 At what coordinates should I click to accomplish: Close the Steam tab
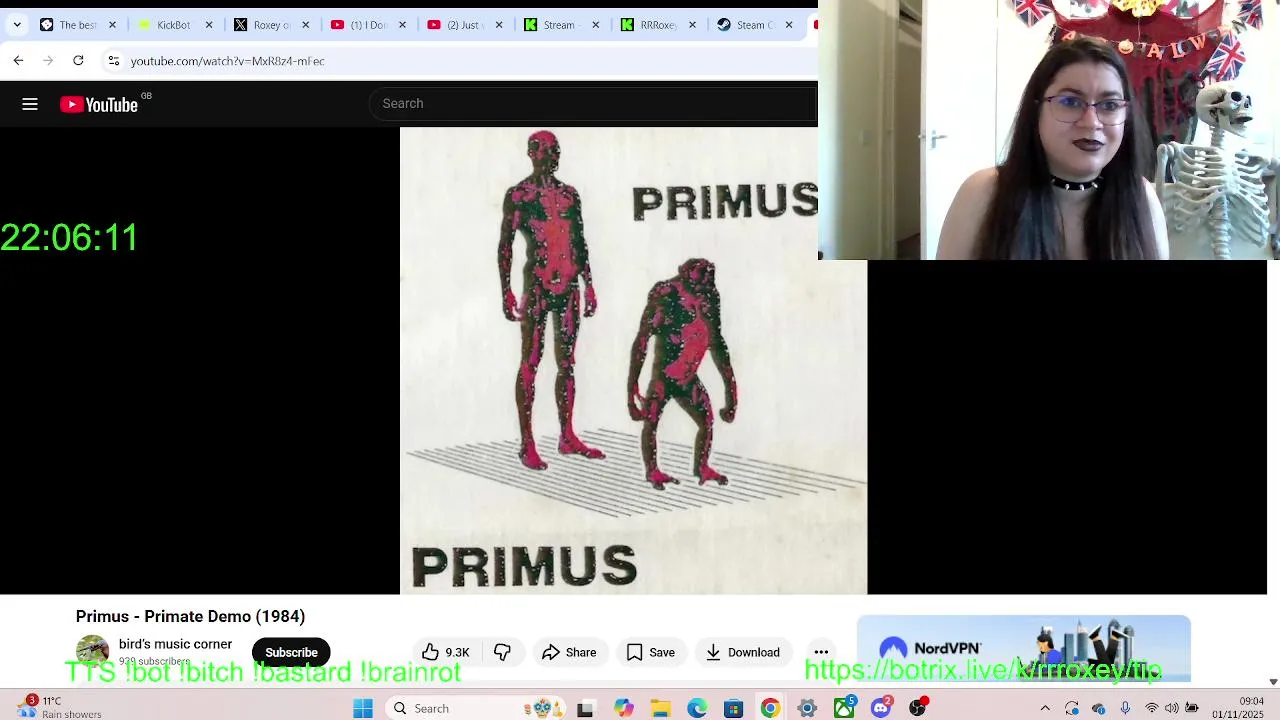click(789, 25)
